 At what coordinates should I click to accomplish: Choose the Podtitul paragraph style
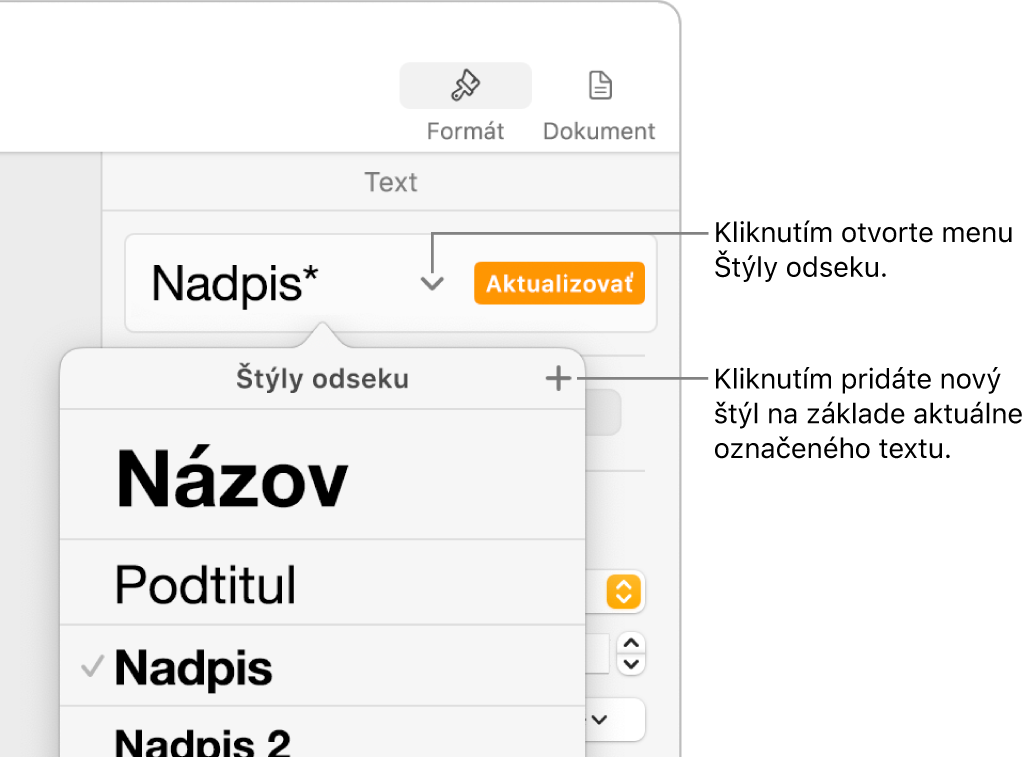pyautogui.click(x=322, y=582)
